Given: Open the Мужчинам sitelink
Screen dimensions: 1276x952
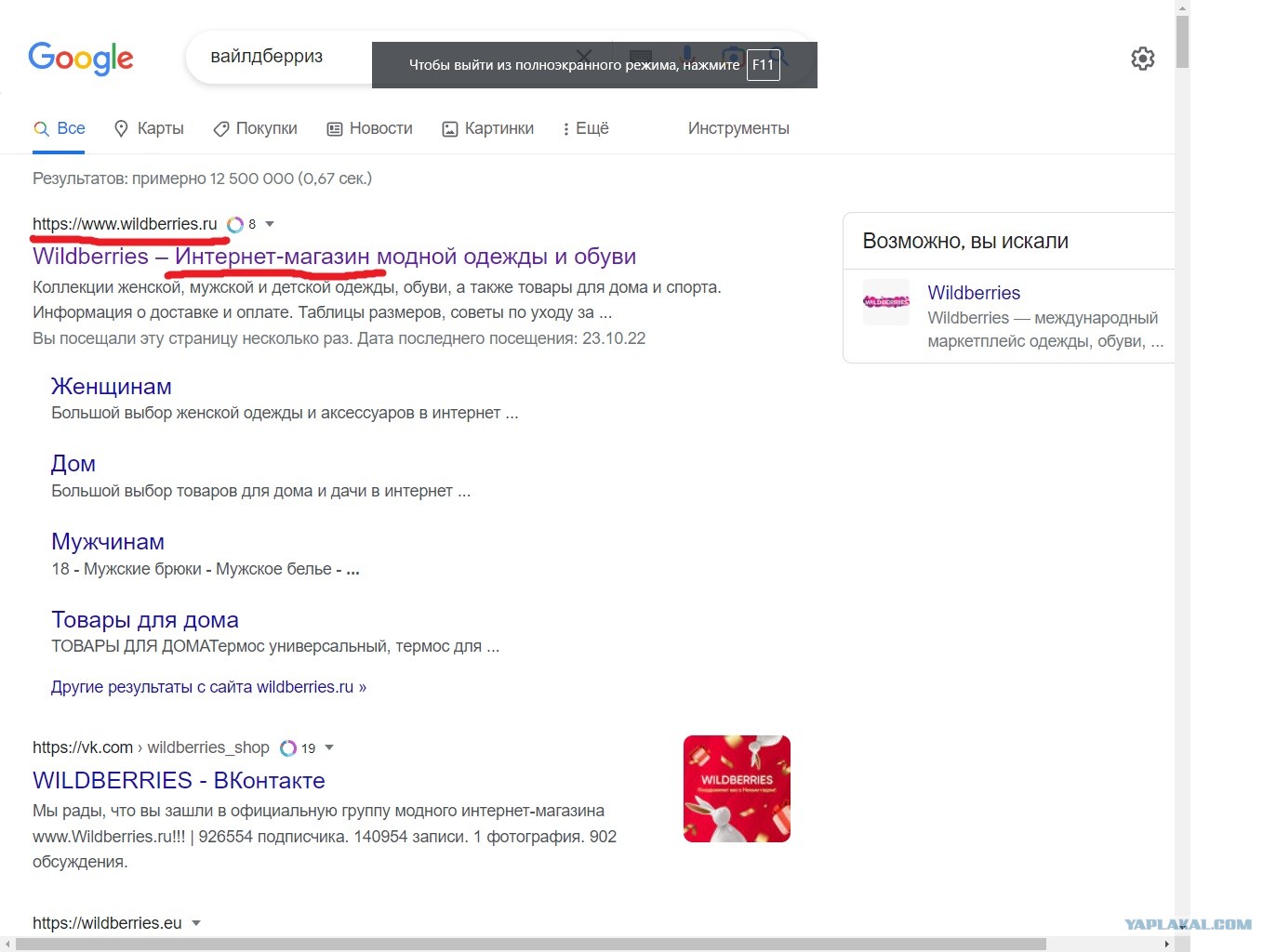Looking at the screenshot, I should [x=108, y=542].
